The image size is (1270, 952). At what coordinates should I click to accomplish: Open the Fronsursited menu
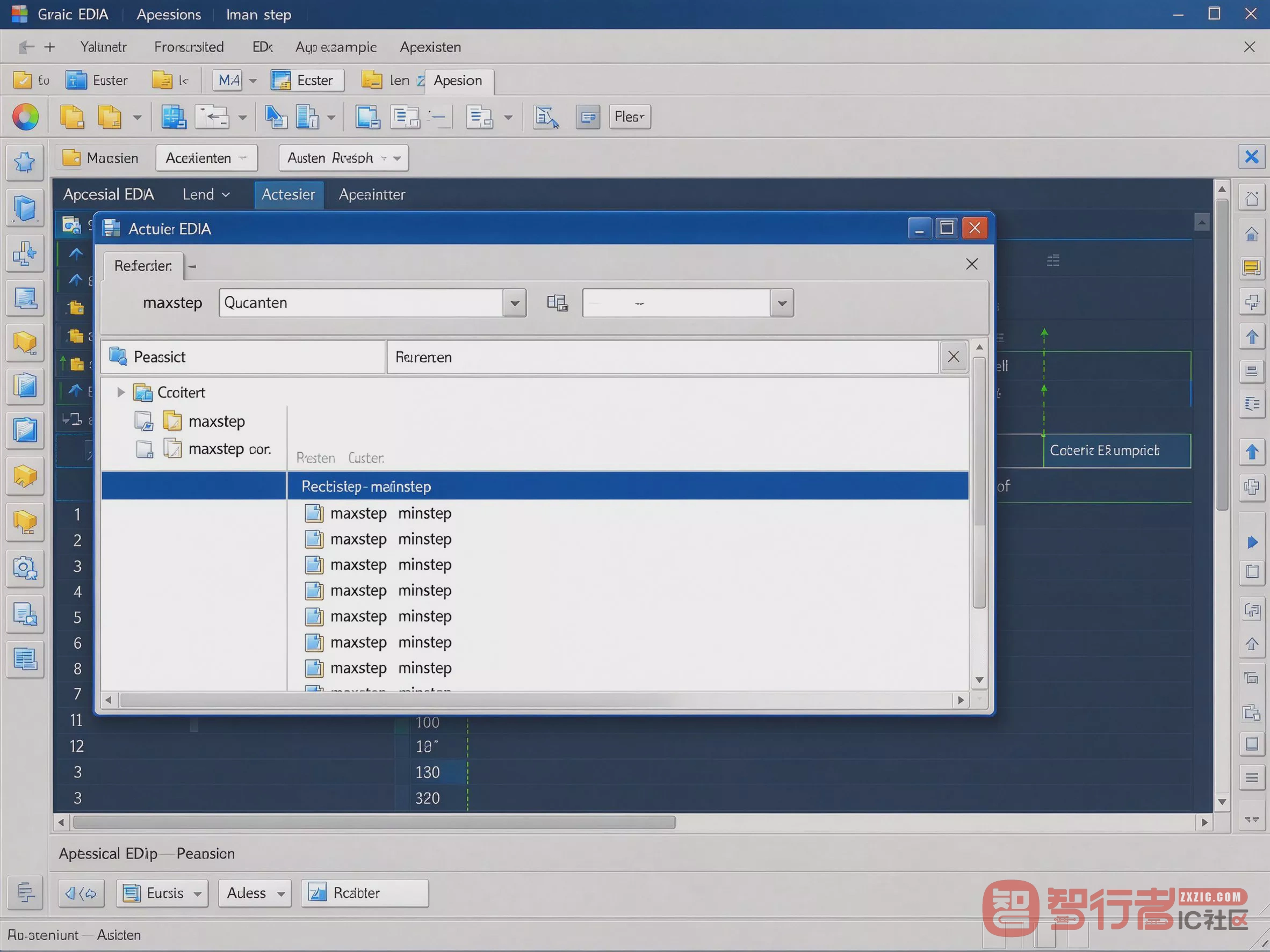(x=189, y=47)
